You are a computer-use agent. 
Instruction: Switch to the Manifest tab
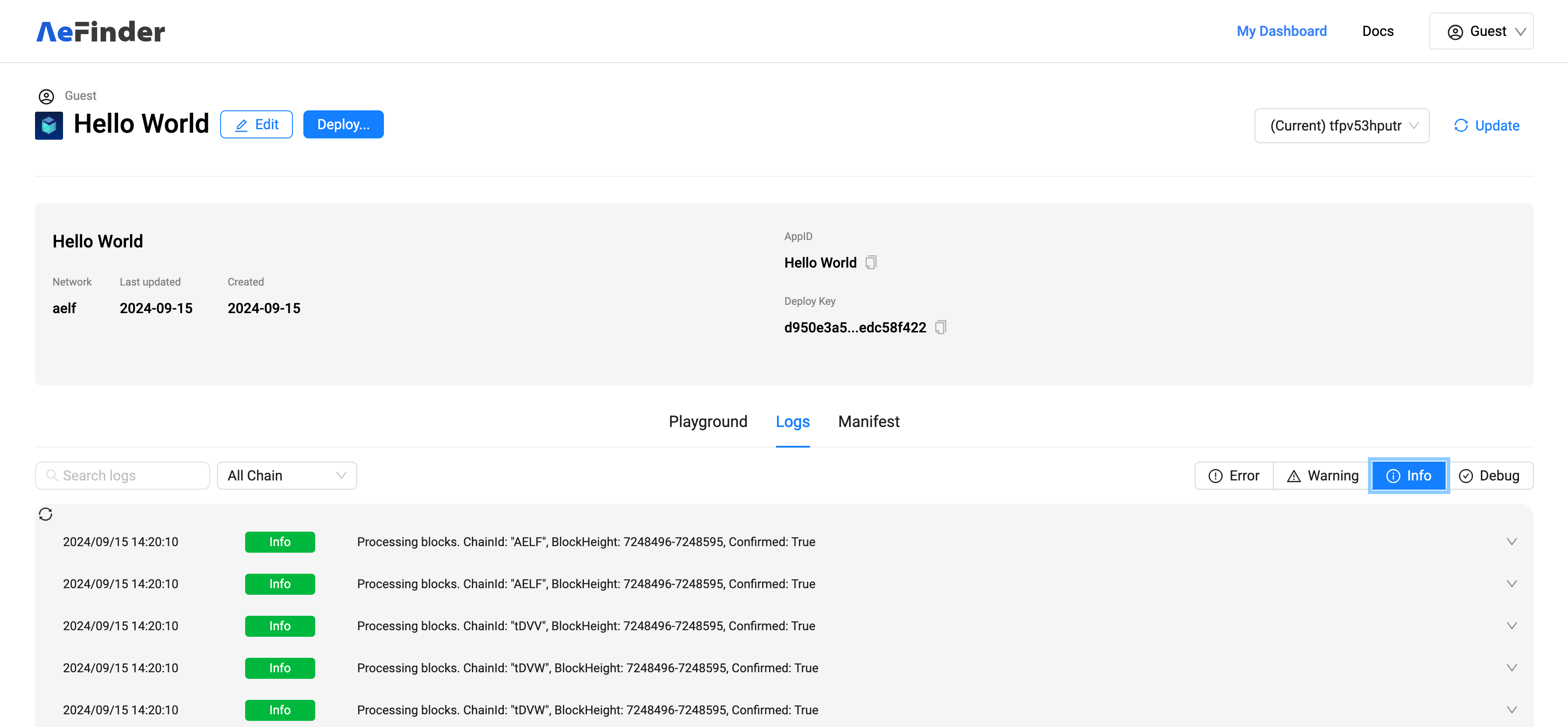click(868, 421)
